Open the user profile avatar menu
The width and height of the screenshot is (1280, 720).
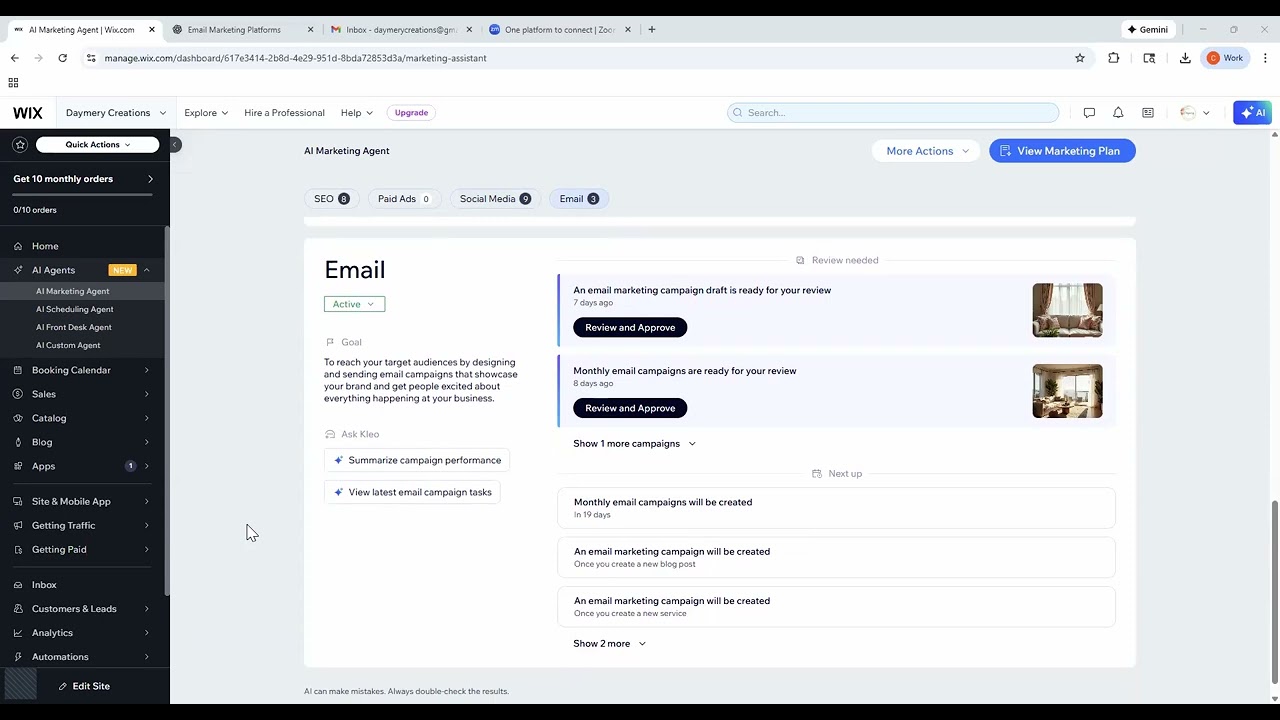point(1194,113)
